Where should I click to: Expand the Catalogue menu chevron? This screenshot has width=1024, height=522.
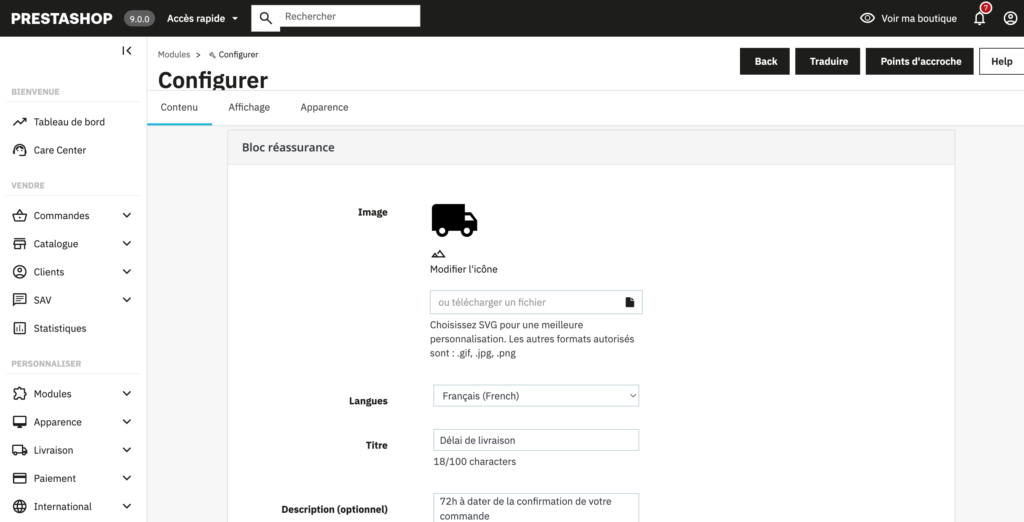(x=126, y=244)
